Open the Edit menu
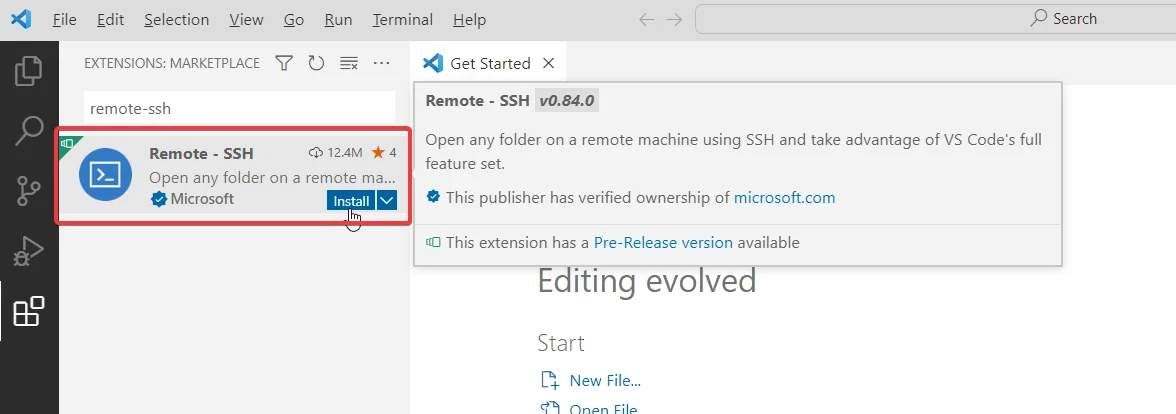This screenshot has height=414, width=1176. 110,20
